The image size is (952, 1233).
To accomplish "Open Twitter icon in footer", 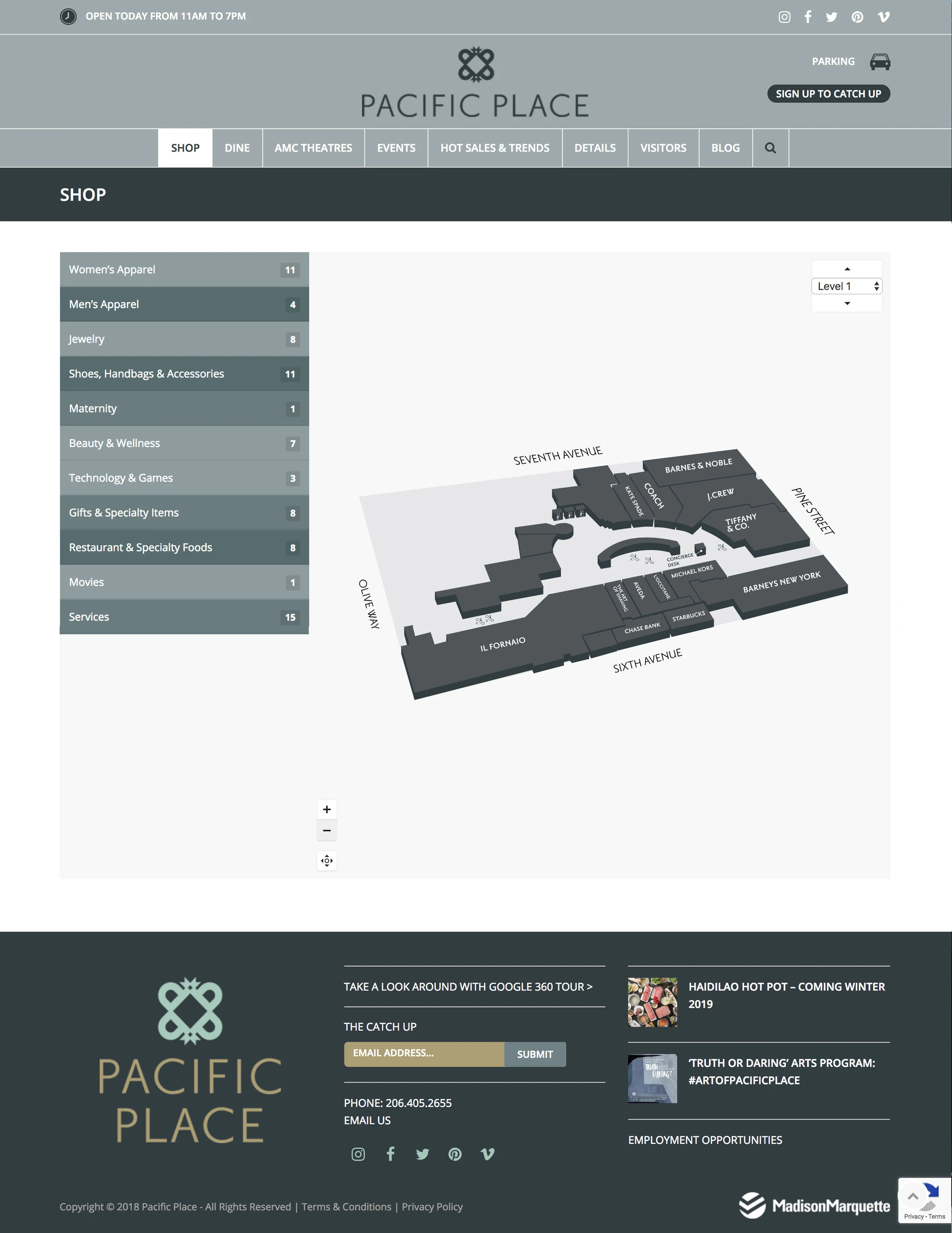I will 422,1154.
